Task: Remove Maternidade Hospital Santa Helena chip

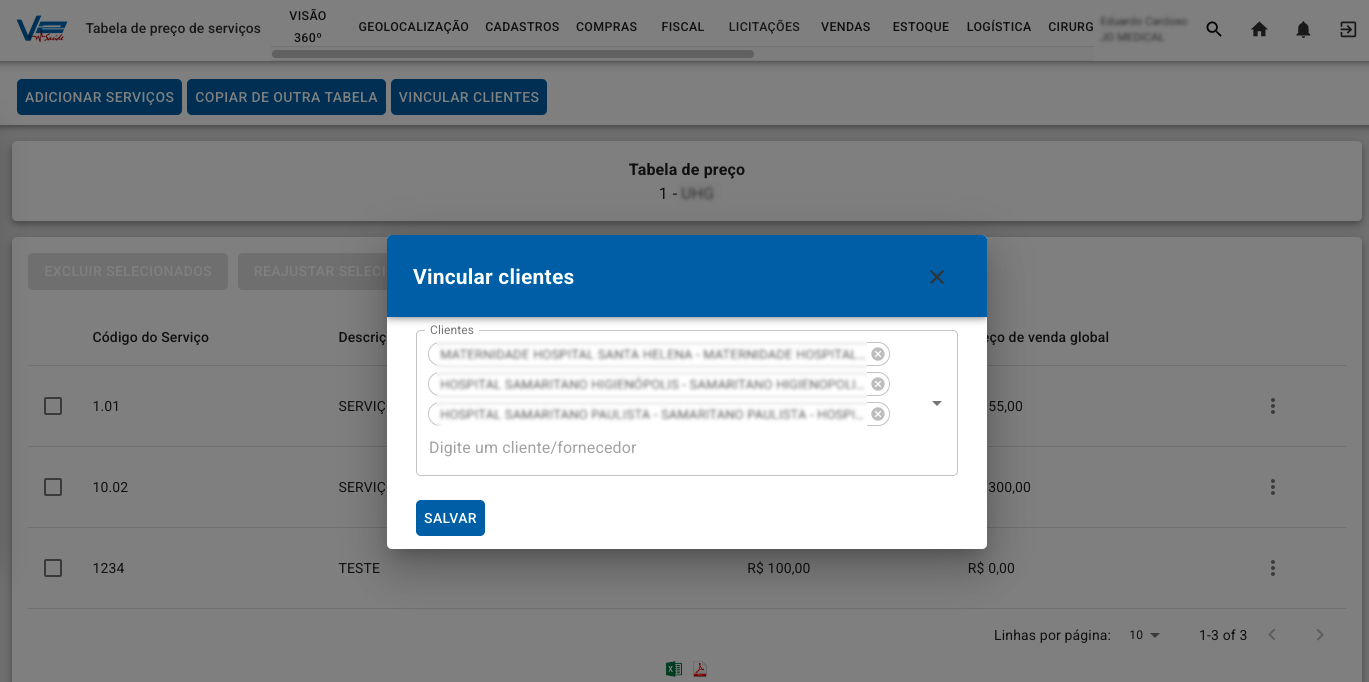Action: coord(878,354)
